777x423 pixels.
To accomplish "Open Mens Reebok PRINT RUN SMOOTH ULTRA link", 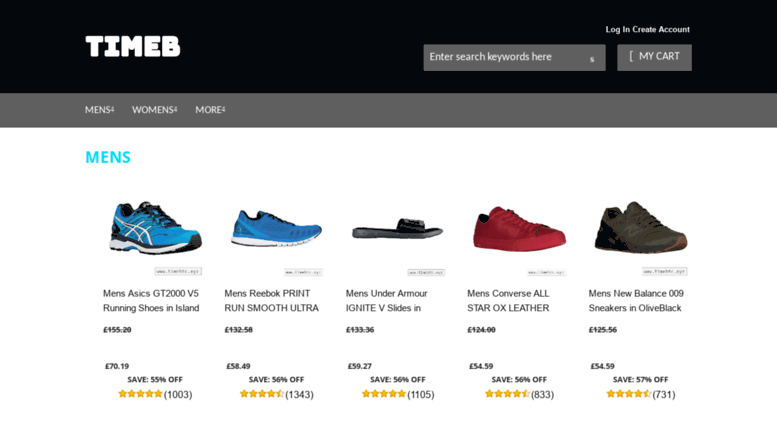I will pyautogui.click(x=272, y=301).
